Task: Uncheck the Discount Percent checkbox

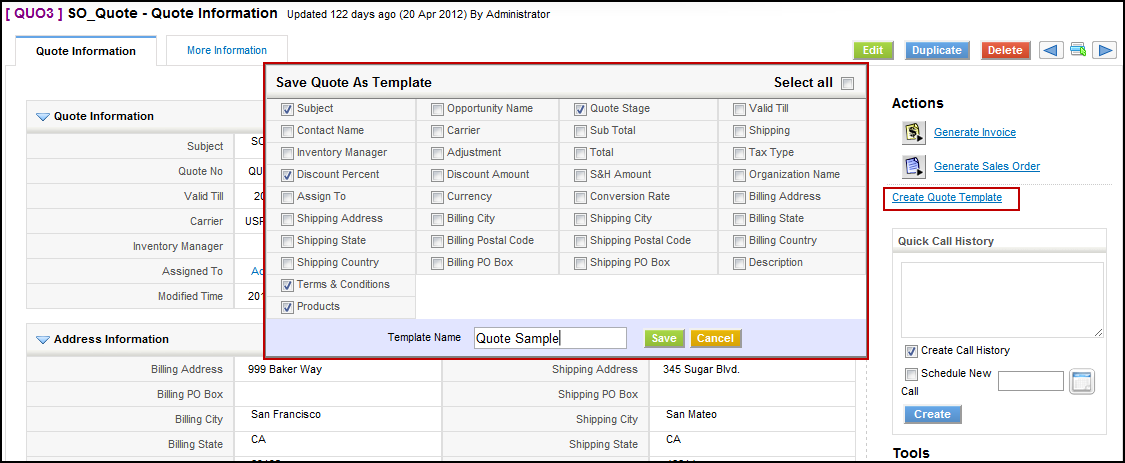Action: [x=288, y=175]
